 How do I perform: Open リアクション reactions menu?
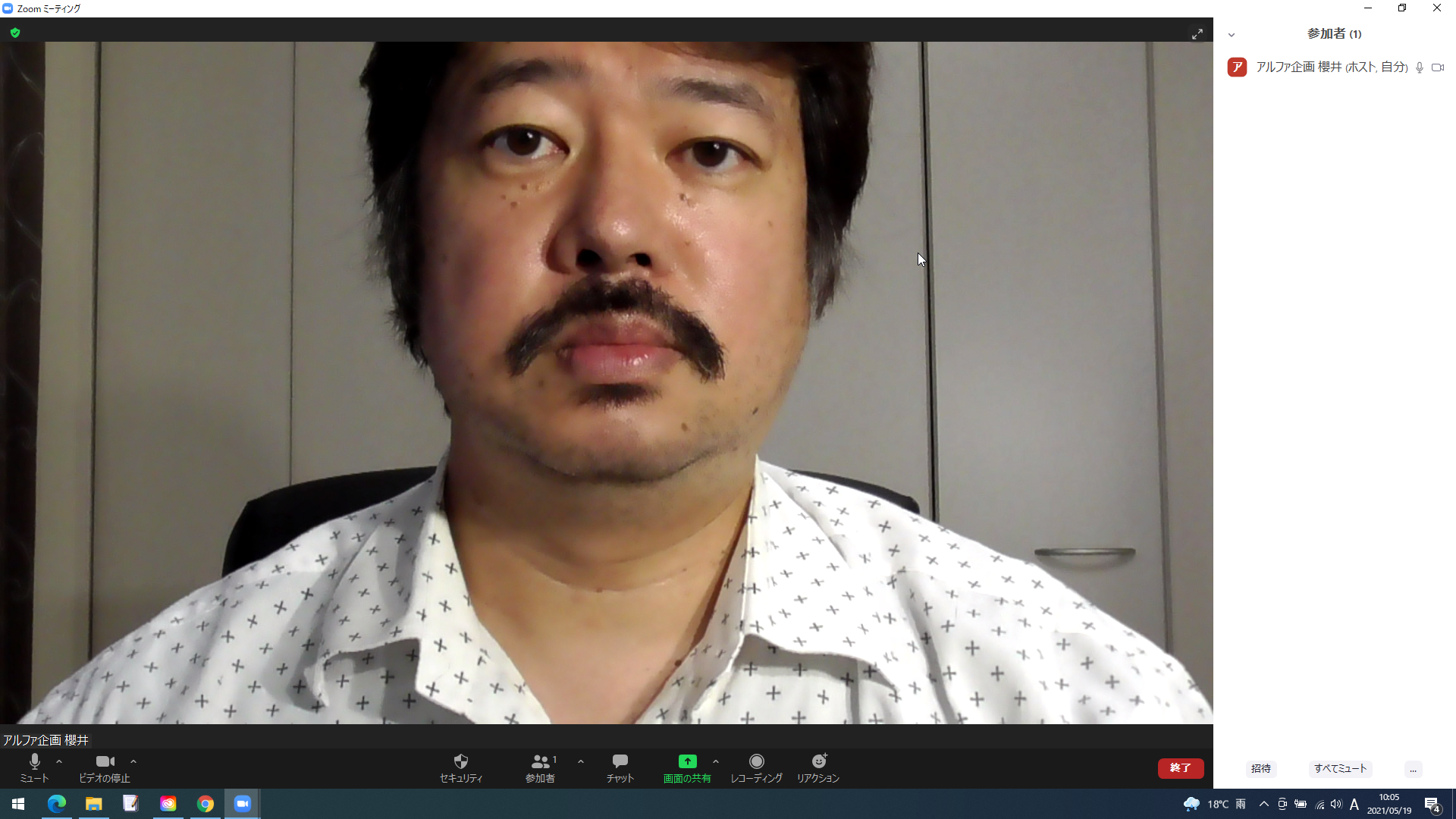[x=818, y=768]
